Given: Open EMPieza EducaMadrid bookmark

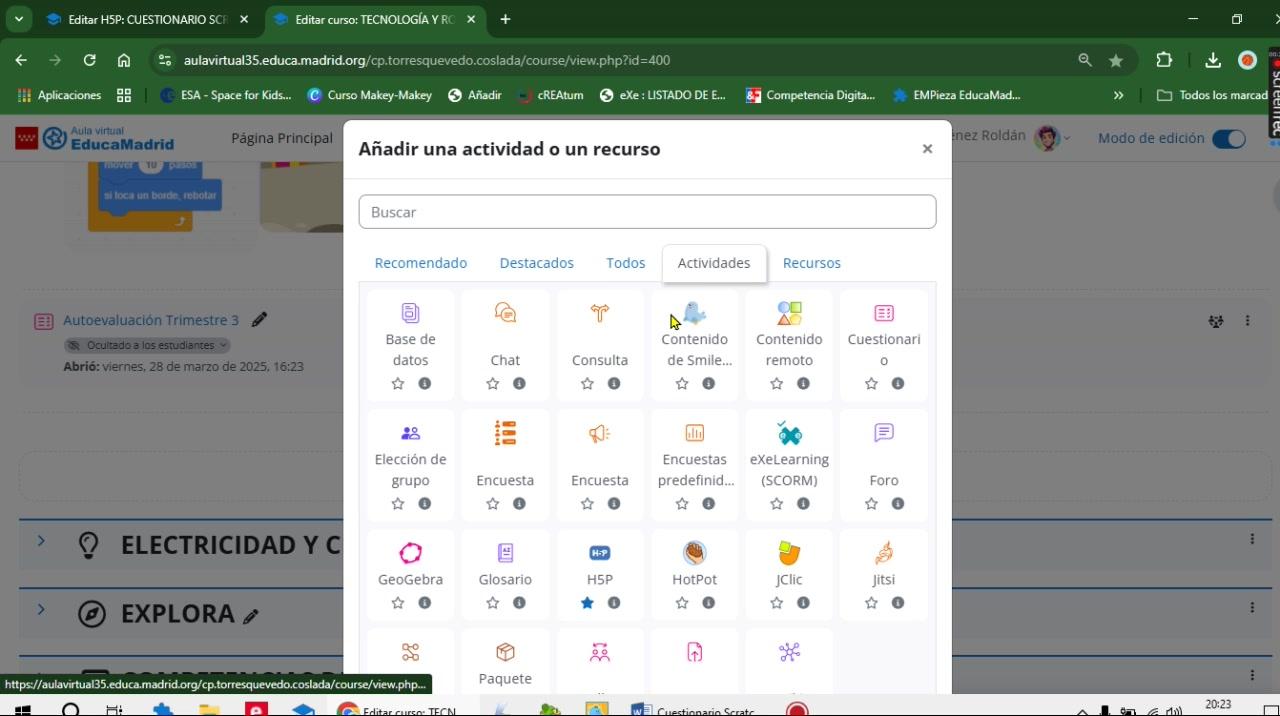Looking at the screenshot, I should tap(957, 95).
